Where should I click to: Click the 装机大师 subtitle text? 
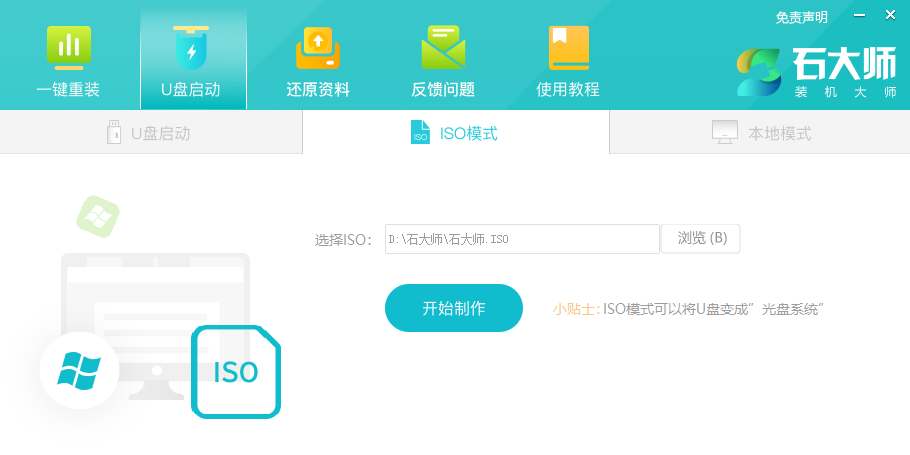846,92
